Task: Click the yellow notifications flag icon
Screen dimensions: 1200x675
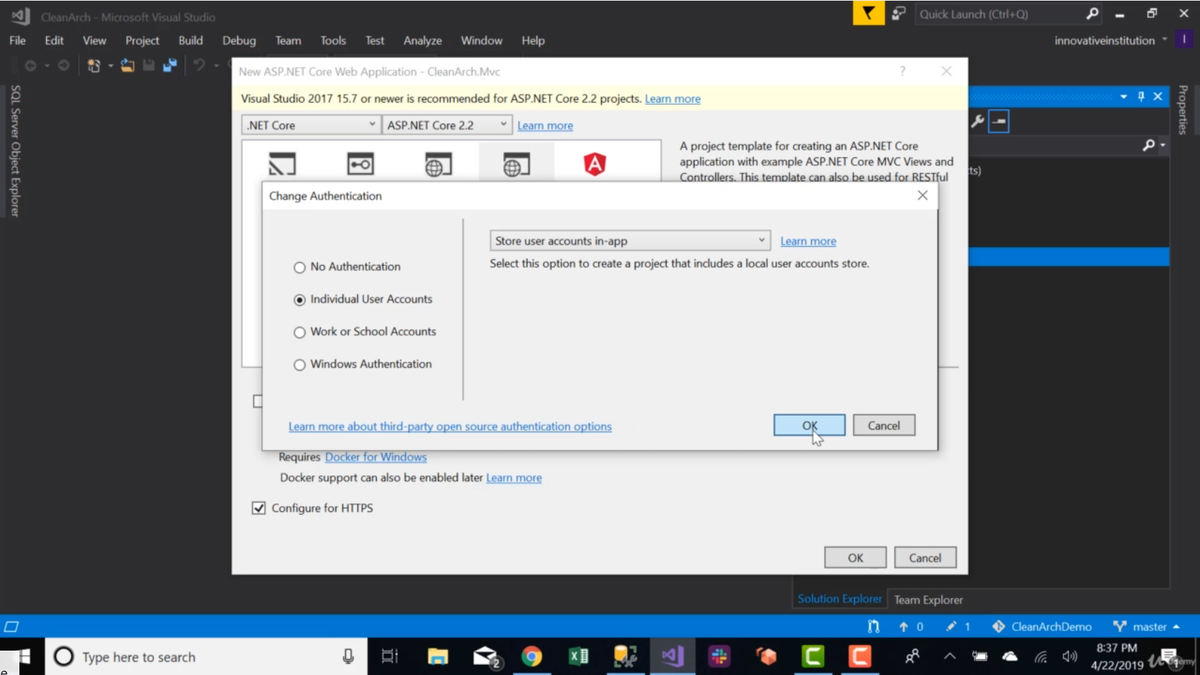Action: [868, 14]
